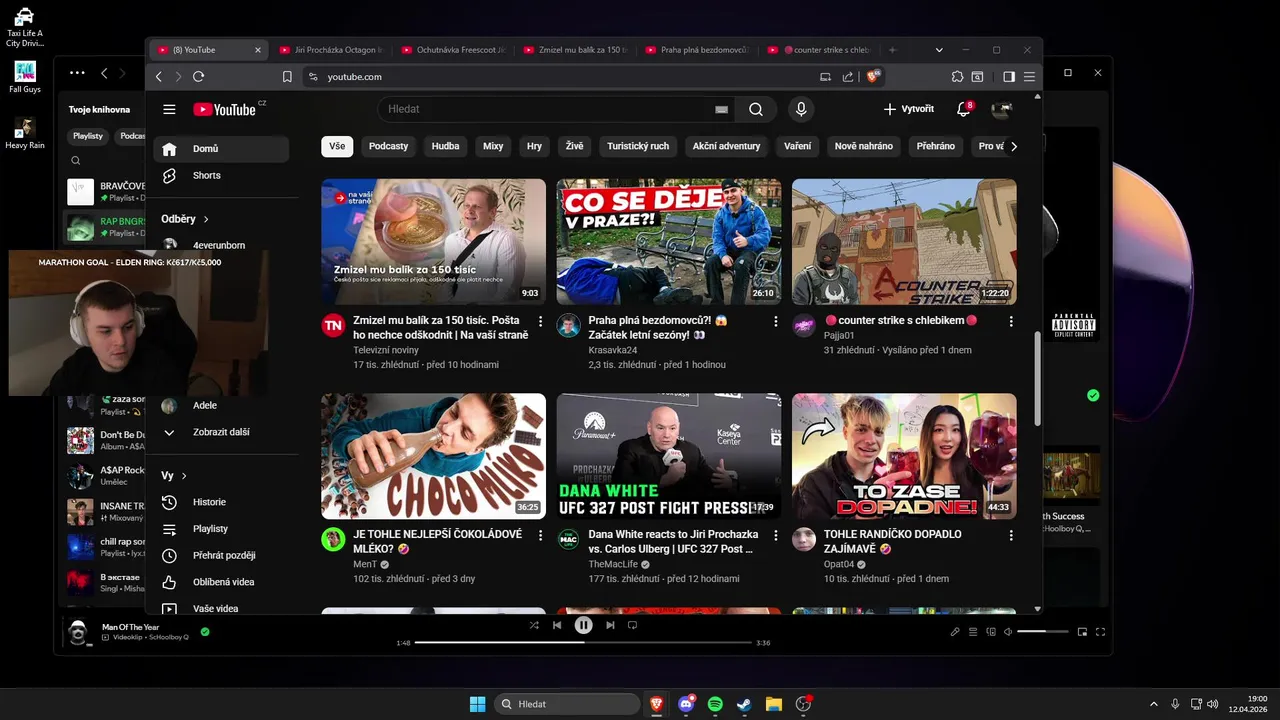Open Shorts in YouTube sidebar

(221, 176)
